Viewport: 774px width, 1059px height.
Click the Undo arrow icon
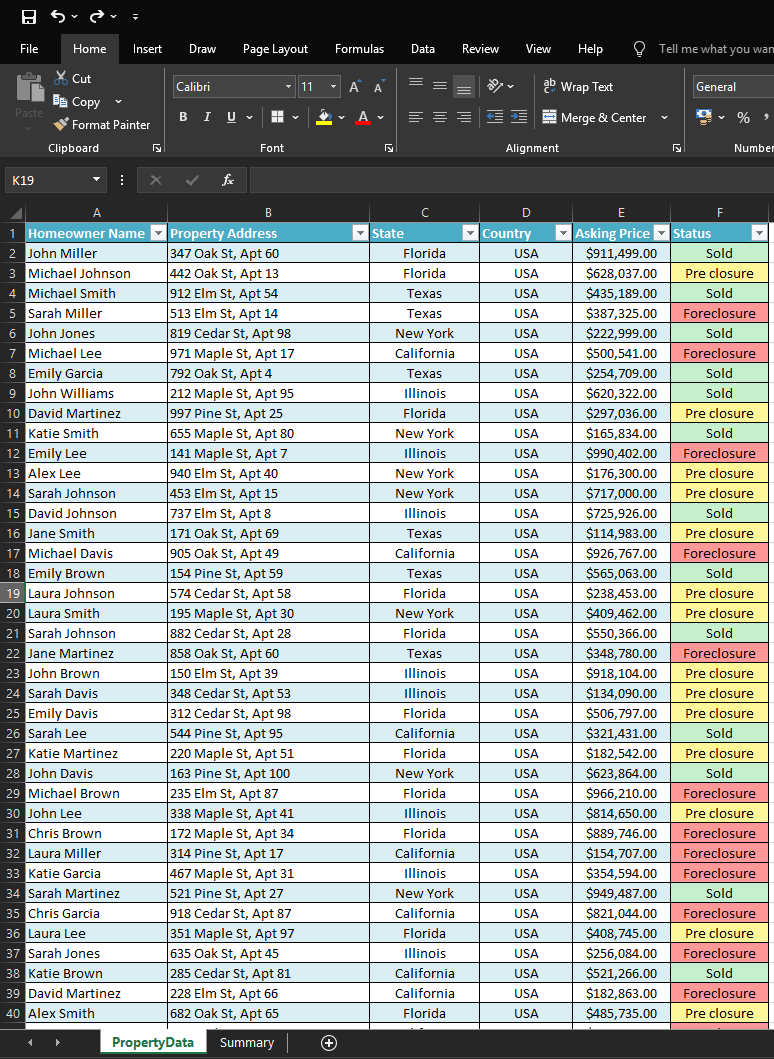[x=58, y=16]
